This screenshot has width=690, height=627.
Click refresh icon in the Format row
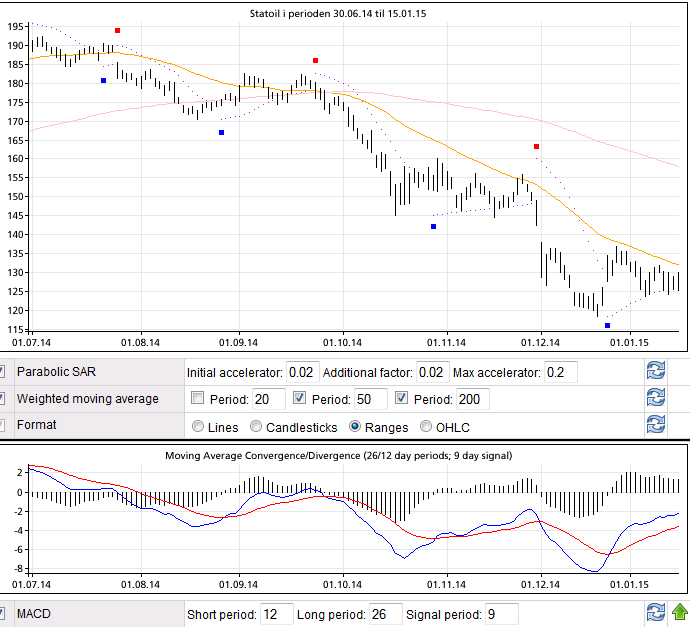[655, 424]
